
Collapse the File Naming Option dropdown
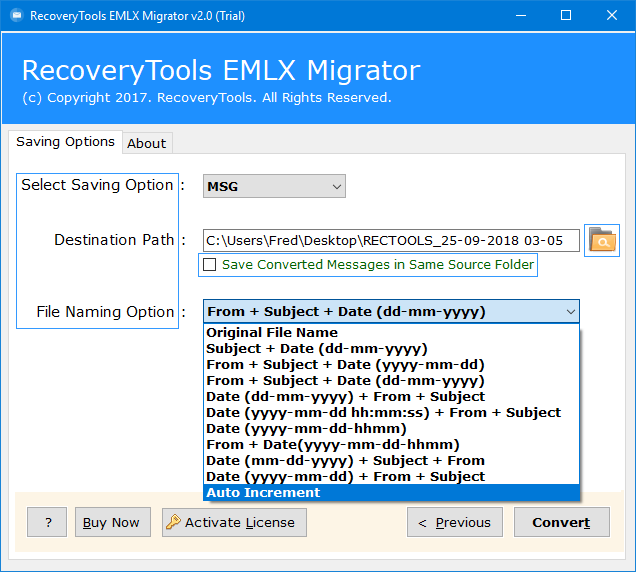(571, 312)
